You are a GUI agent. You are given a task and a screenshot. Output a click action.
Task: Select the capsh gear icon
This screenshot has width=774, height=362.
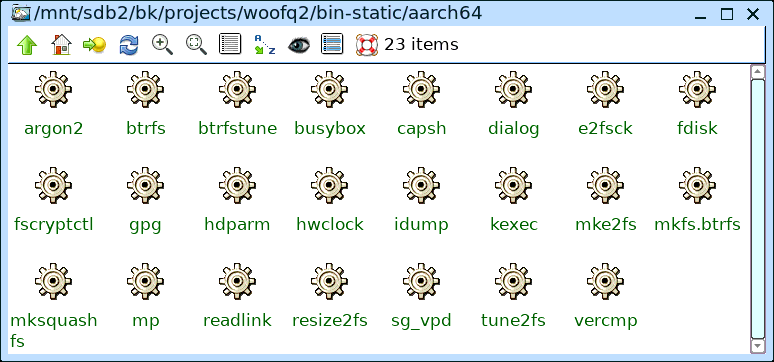pyautogui.click(x=422, y=89)
